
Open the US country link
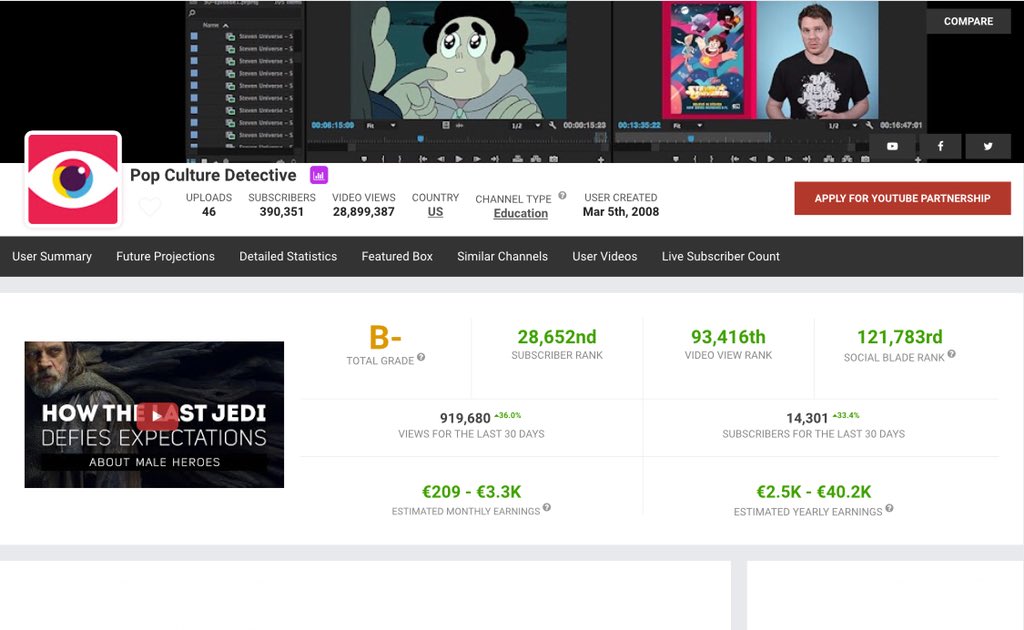(x=435, y=212)
